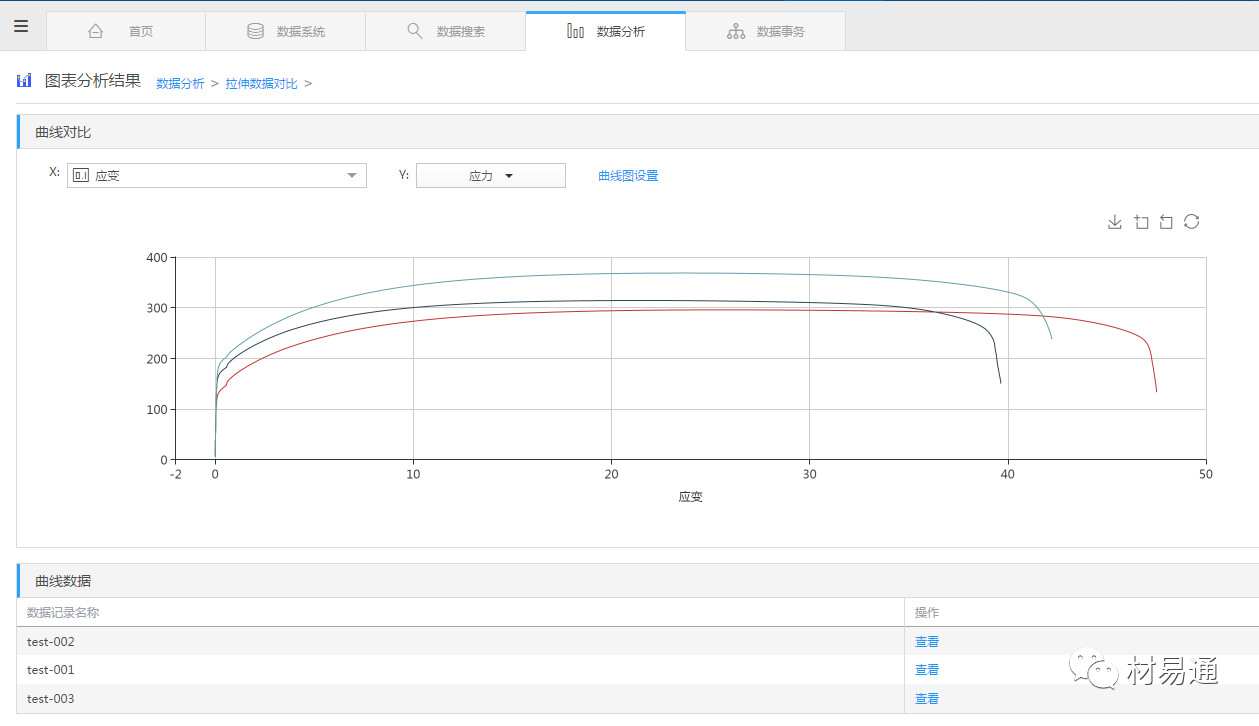Click 查看 for test-002
The width and height of the screenshot is (1259, 726).
click(927, 642)
